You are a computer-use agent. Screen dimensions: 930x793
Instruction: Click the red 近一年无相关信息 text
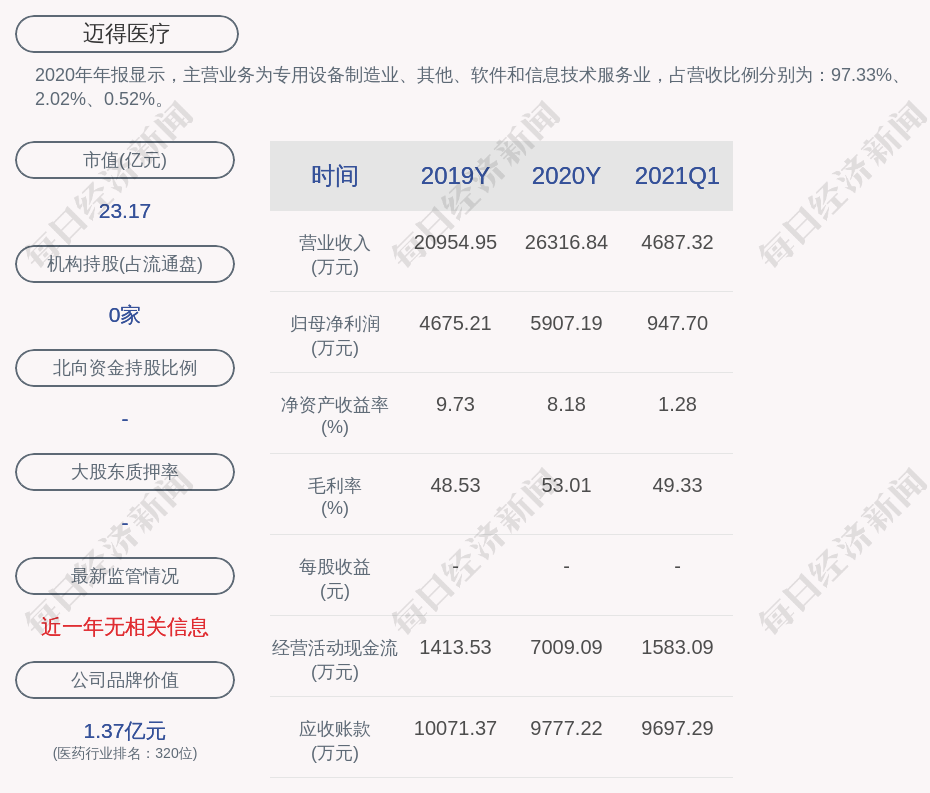point(125,627)
